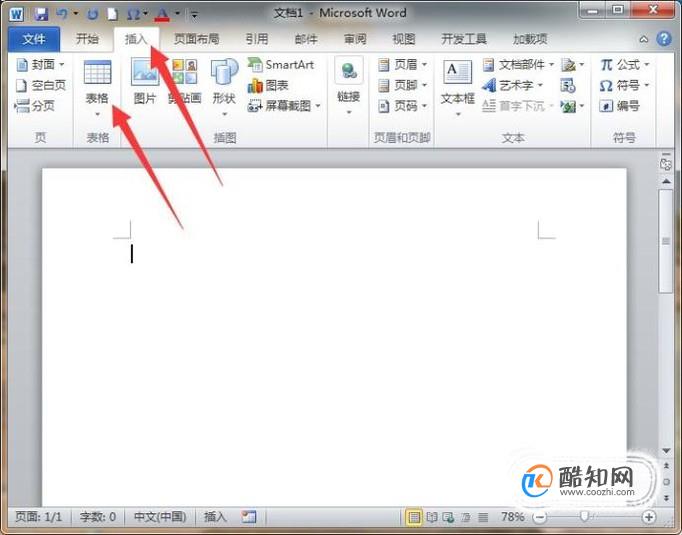Click the Save icon in quick access toolbar
The height and width of the screenshot is (535, 682).
40,14
